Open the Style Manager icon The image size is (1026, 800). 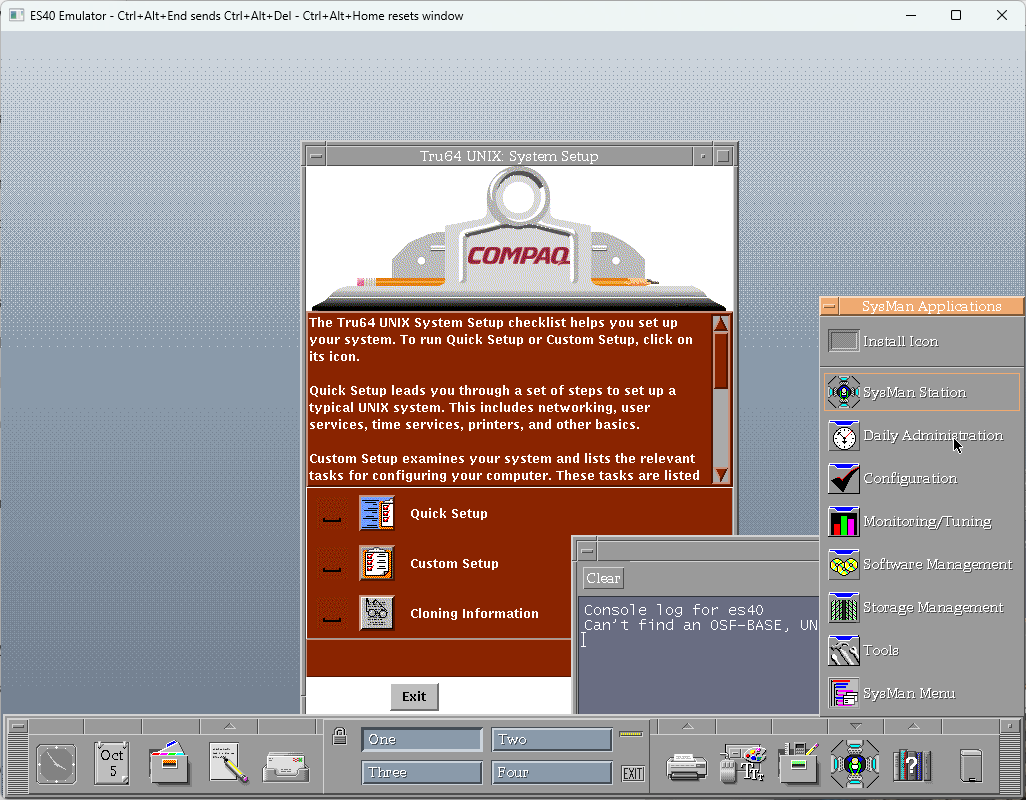coord(743,763)
